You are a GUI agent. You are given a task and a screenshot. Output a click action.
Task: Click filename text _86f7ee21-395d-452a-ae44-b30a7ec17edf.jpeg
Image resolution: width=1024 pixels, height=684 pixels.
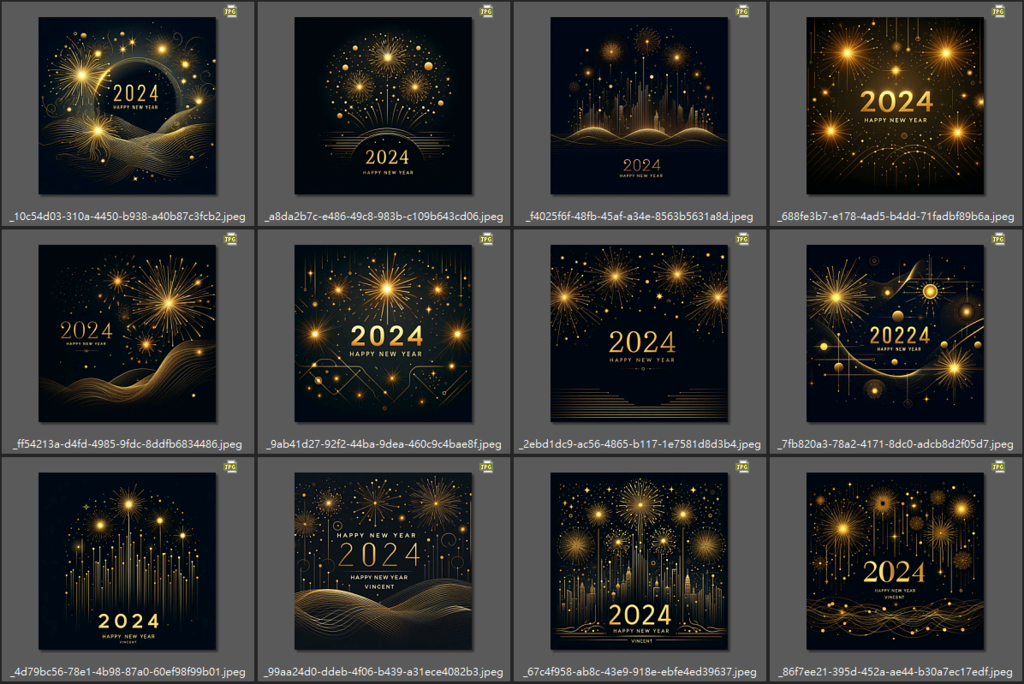click(895, 672)
